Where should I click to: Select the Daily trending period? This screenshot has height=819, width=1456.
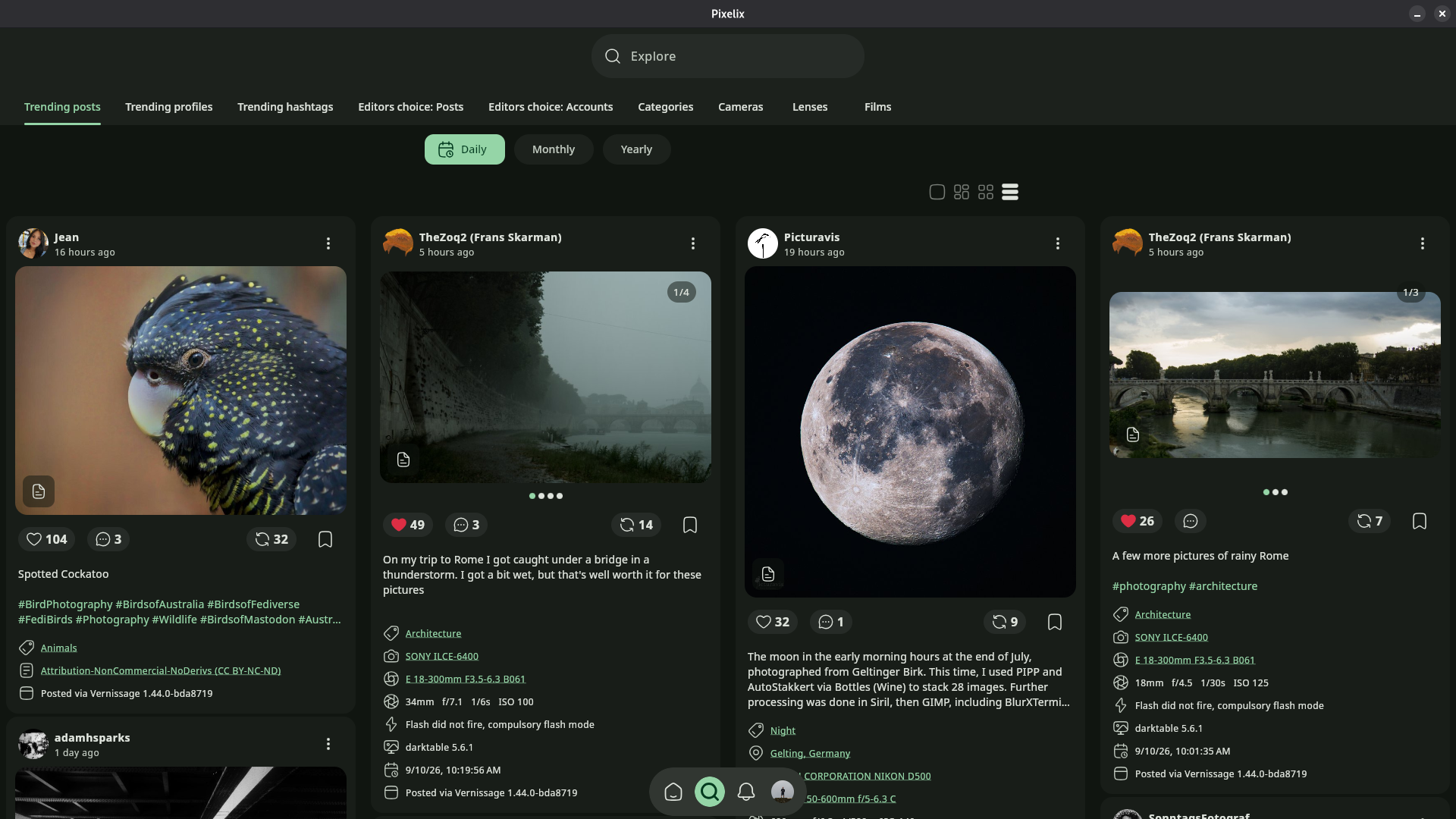pos(464,149)
